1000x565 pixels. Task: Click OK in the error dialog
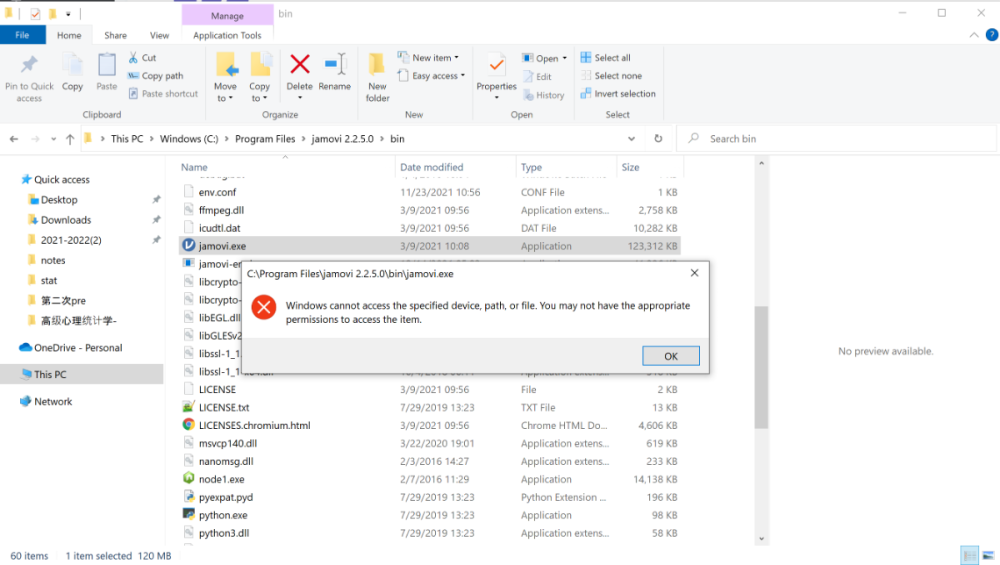click(670, 356)
